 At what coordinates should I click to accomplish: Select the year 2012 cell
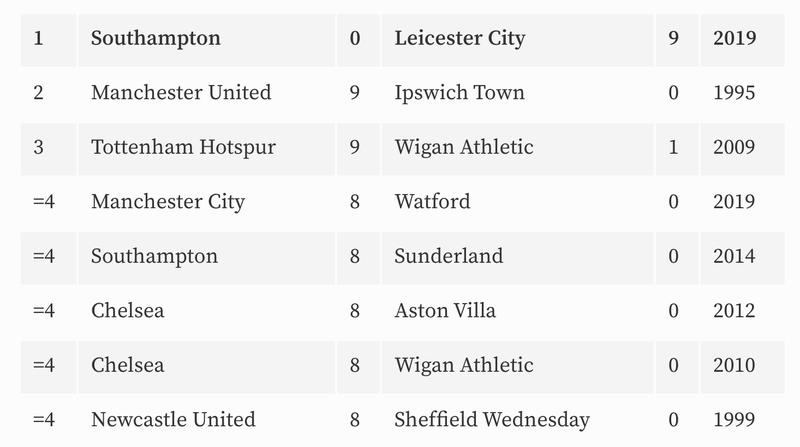pos(742,312)
